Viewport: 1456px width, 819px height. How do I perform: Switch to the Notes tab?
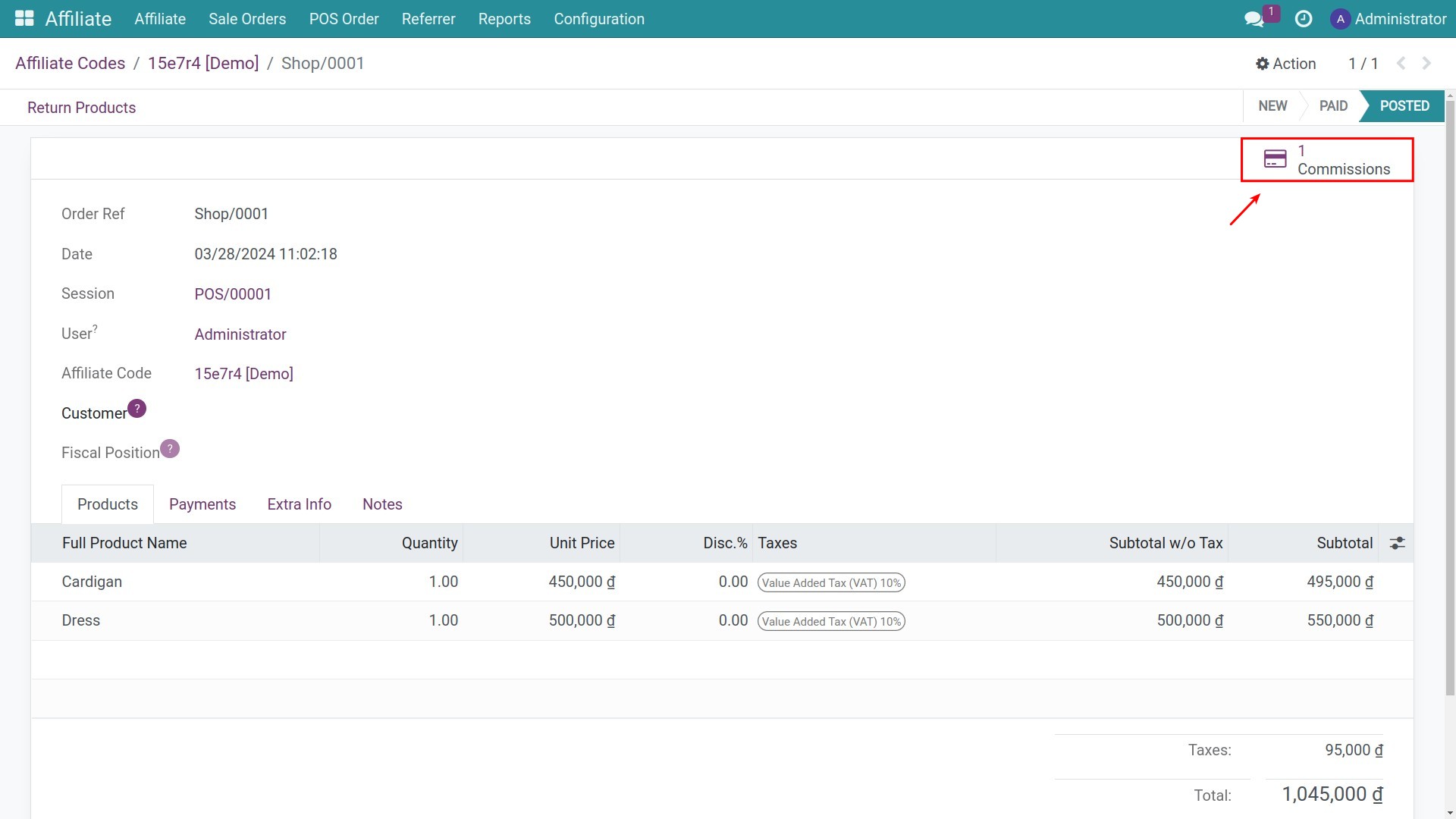[382, 504]
